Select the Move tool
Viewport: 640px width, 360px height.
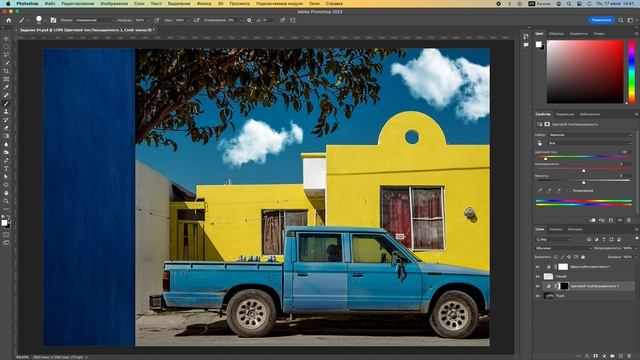6,39
